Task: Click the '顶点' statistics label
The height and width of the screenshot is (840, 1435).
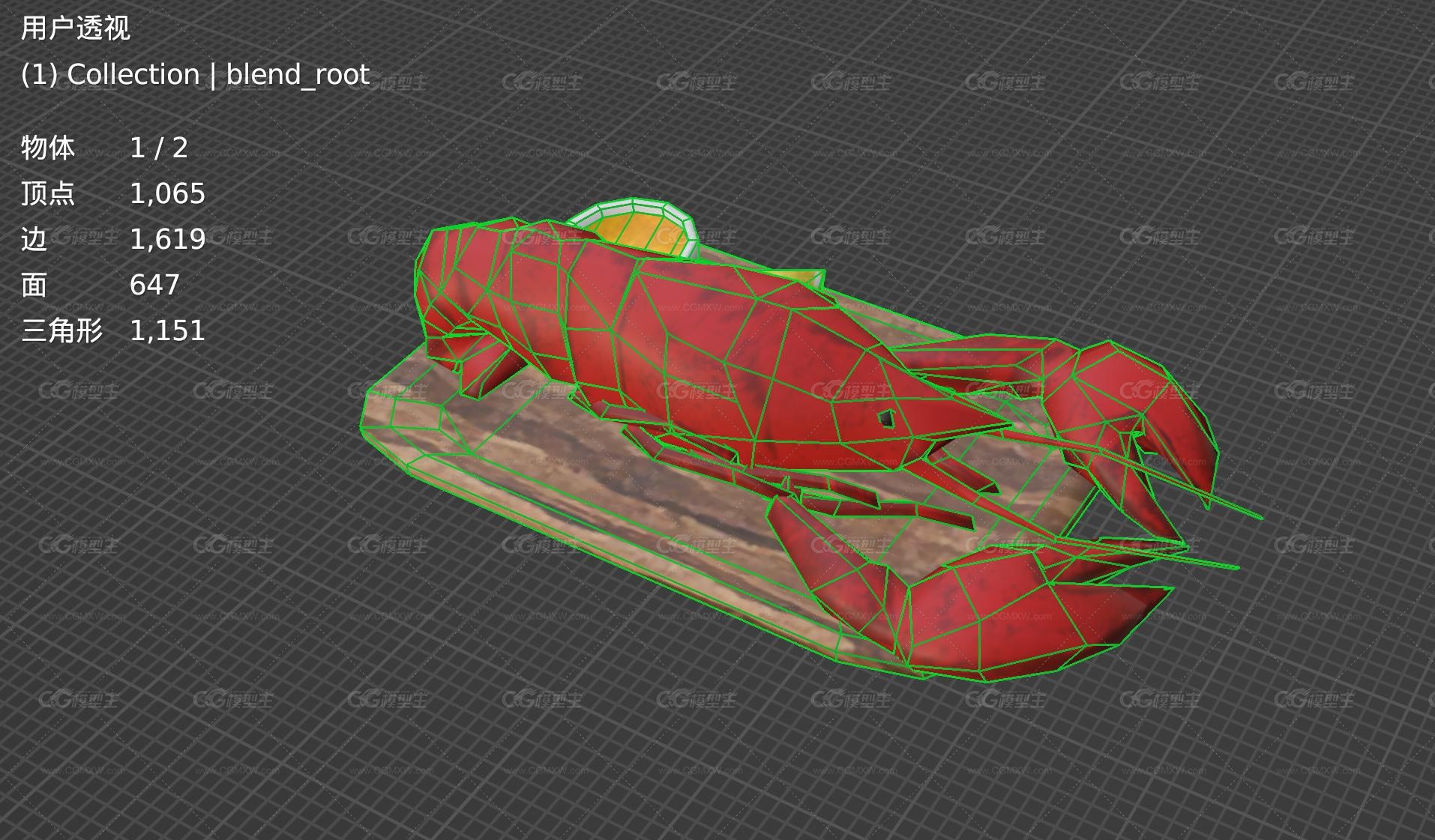Action: (48, 193)
